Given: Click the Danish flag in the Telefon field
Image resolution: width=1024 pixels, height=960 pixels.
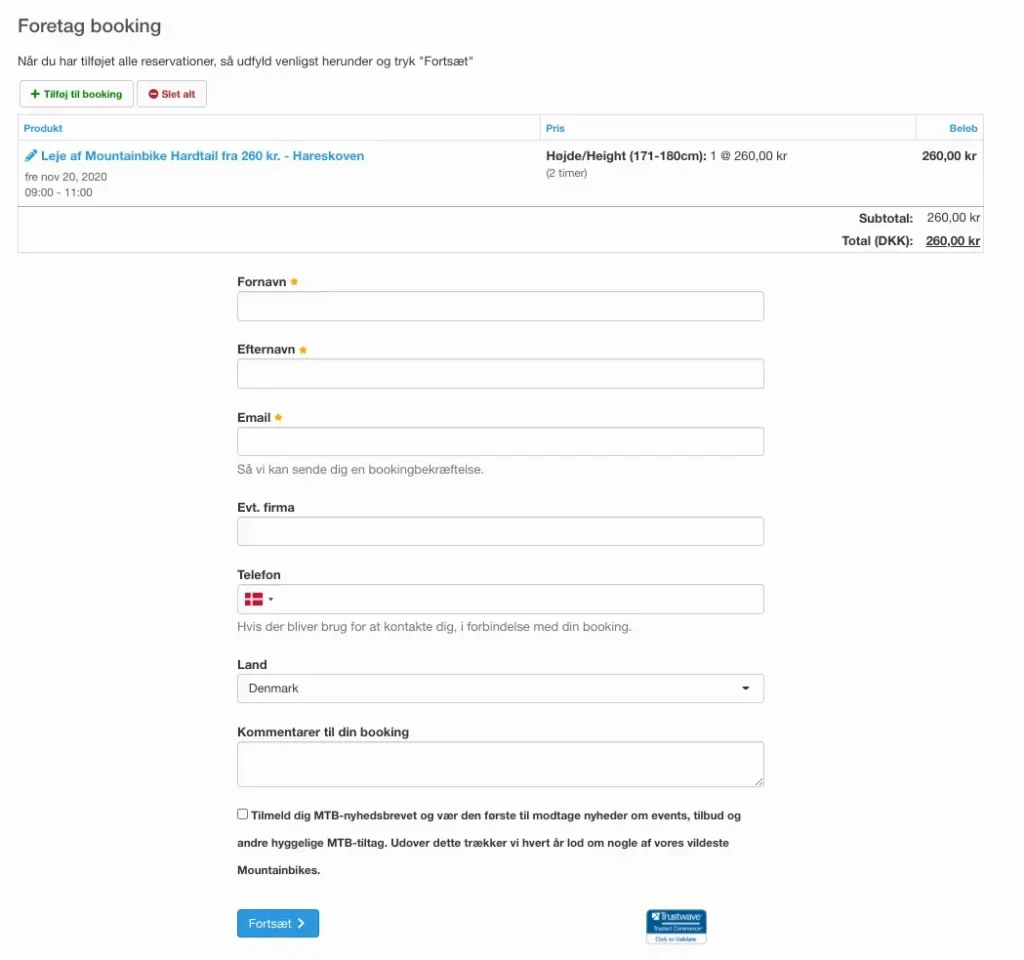Looking at the screenshot, I should tap(254, 599).
